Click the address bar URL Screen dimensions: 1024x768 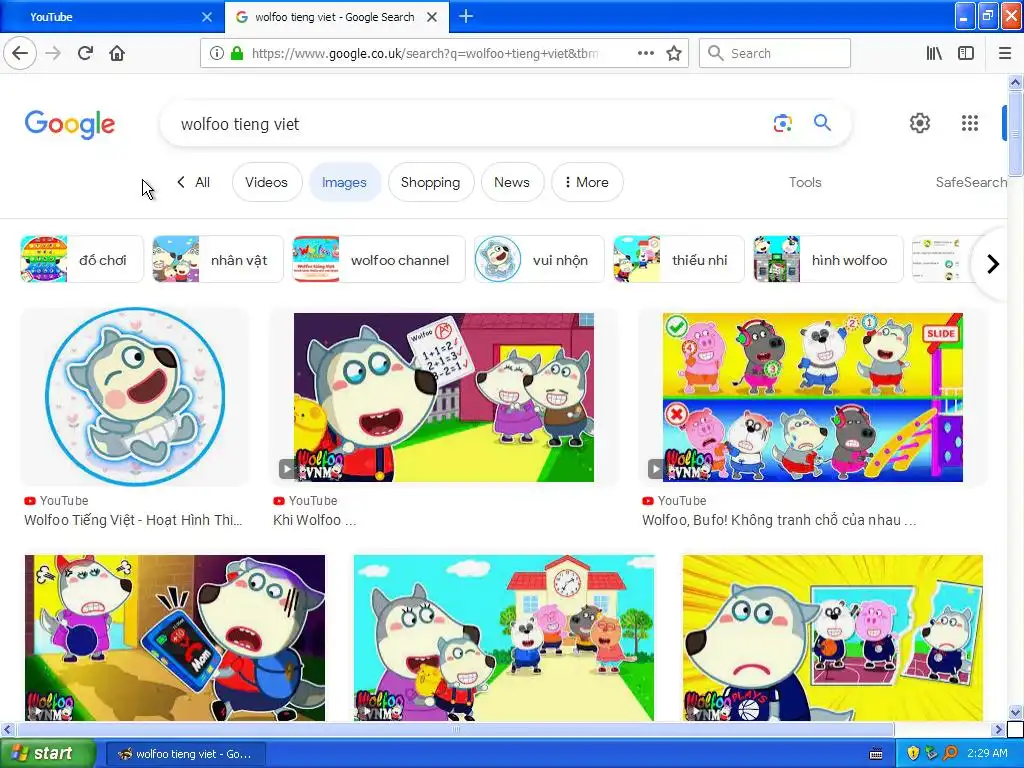[424, 53]
